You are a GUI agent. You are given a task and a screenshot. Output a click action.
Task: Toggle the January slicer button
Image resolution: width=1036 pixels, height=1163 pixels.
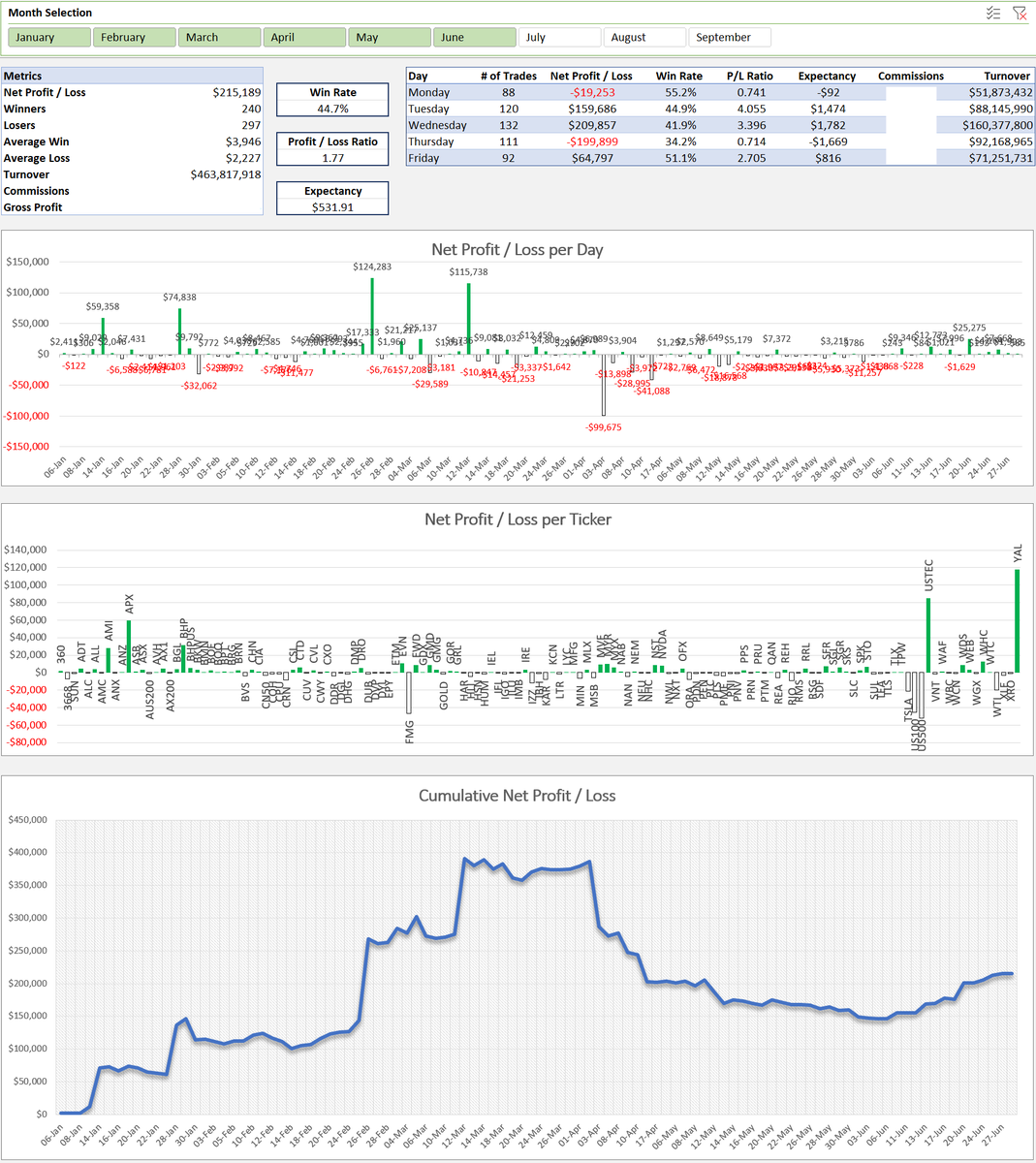tap(50, 37)
